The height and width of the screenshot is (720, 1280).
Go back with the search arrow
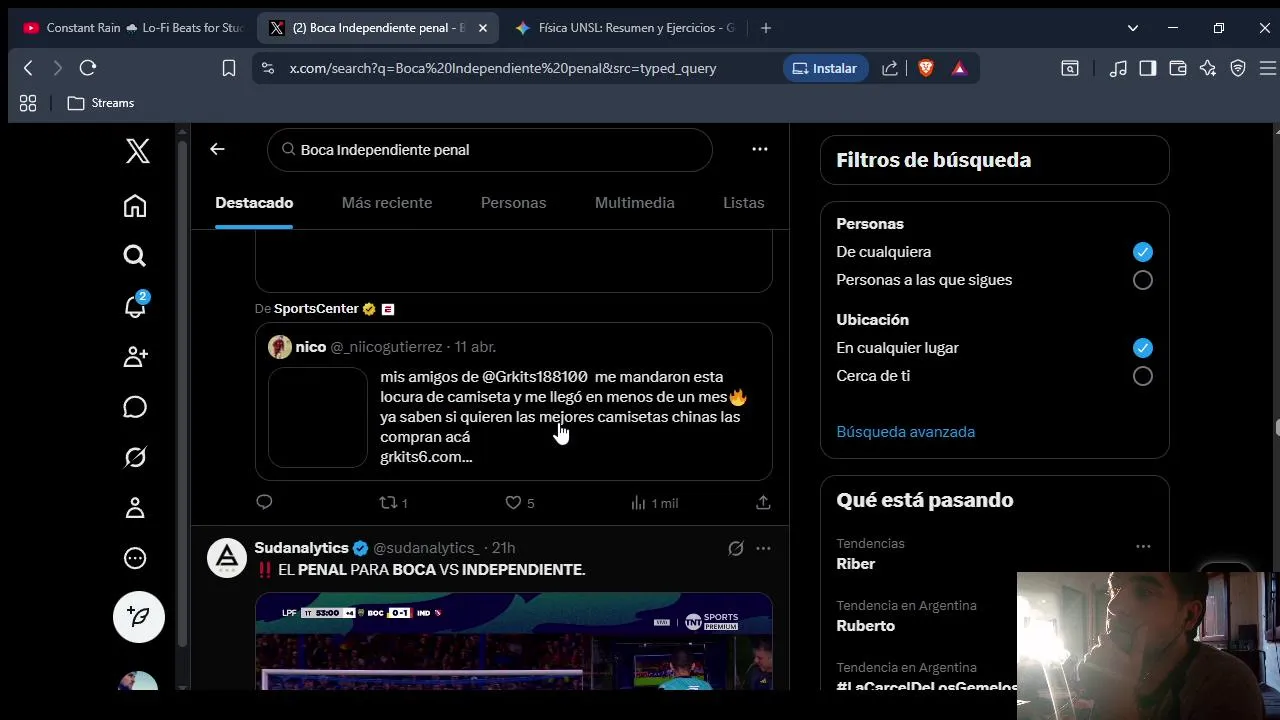(x=217, y=149)
